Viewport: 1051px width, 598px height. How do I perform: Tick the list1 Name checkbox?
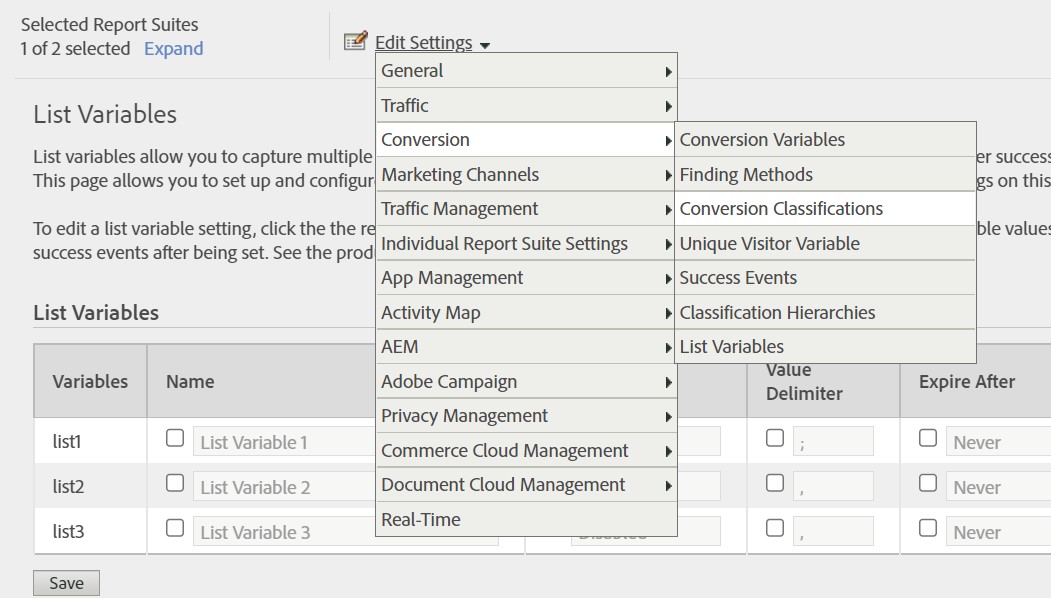[x=175, y=438]
